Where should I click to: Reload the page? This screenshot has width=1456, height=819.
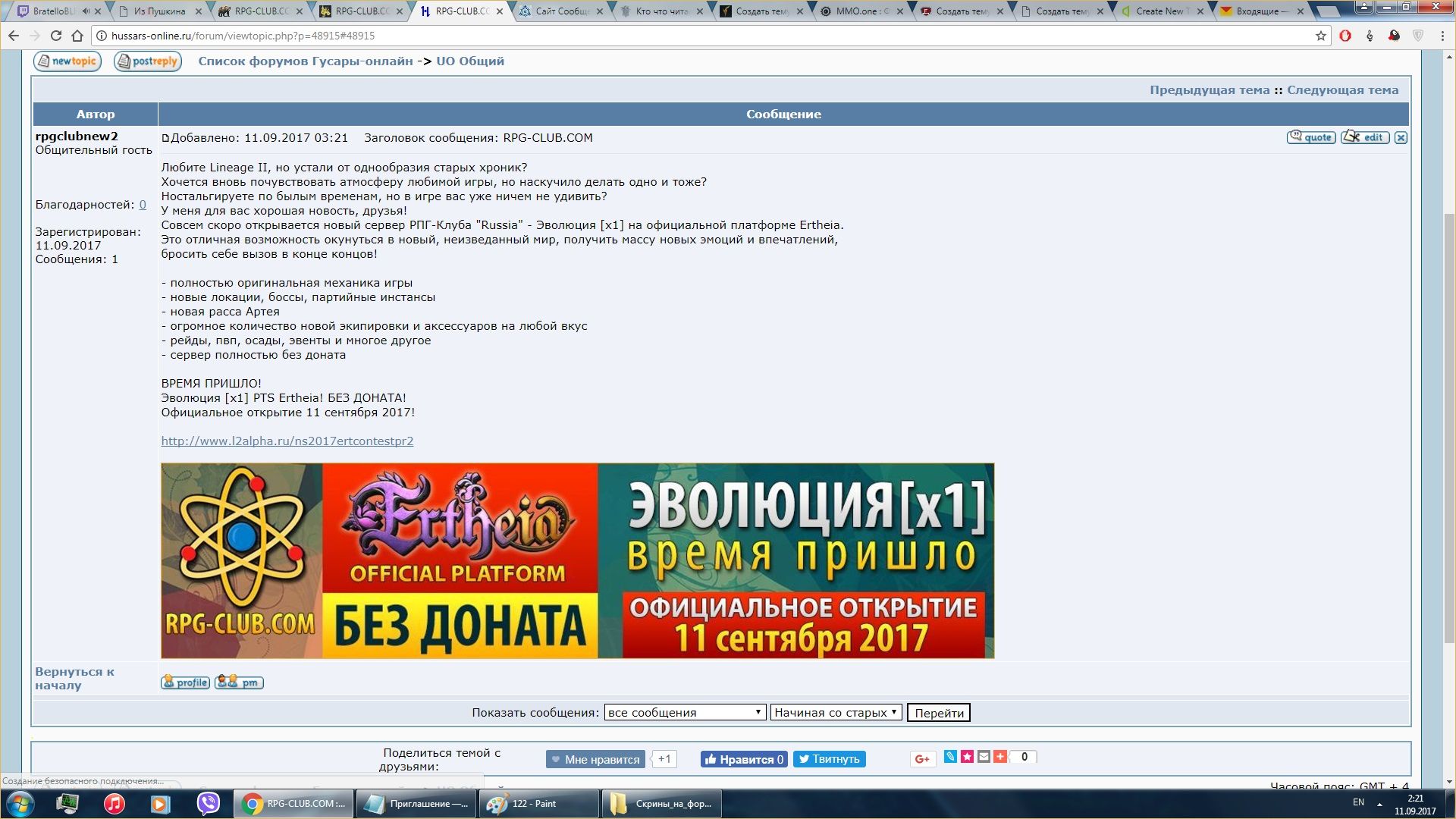(x=56, y=36)
